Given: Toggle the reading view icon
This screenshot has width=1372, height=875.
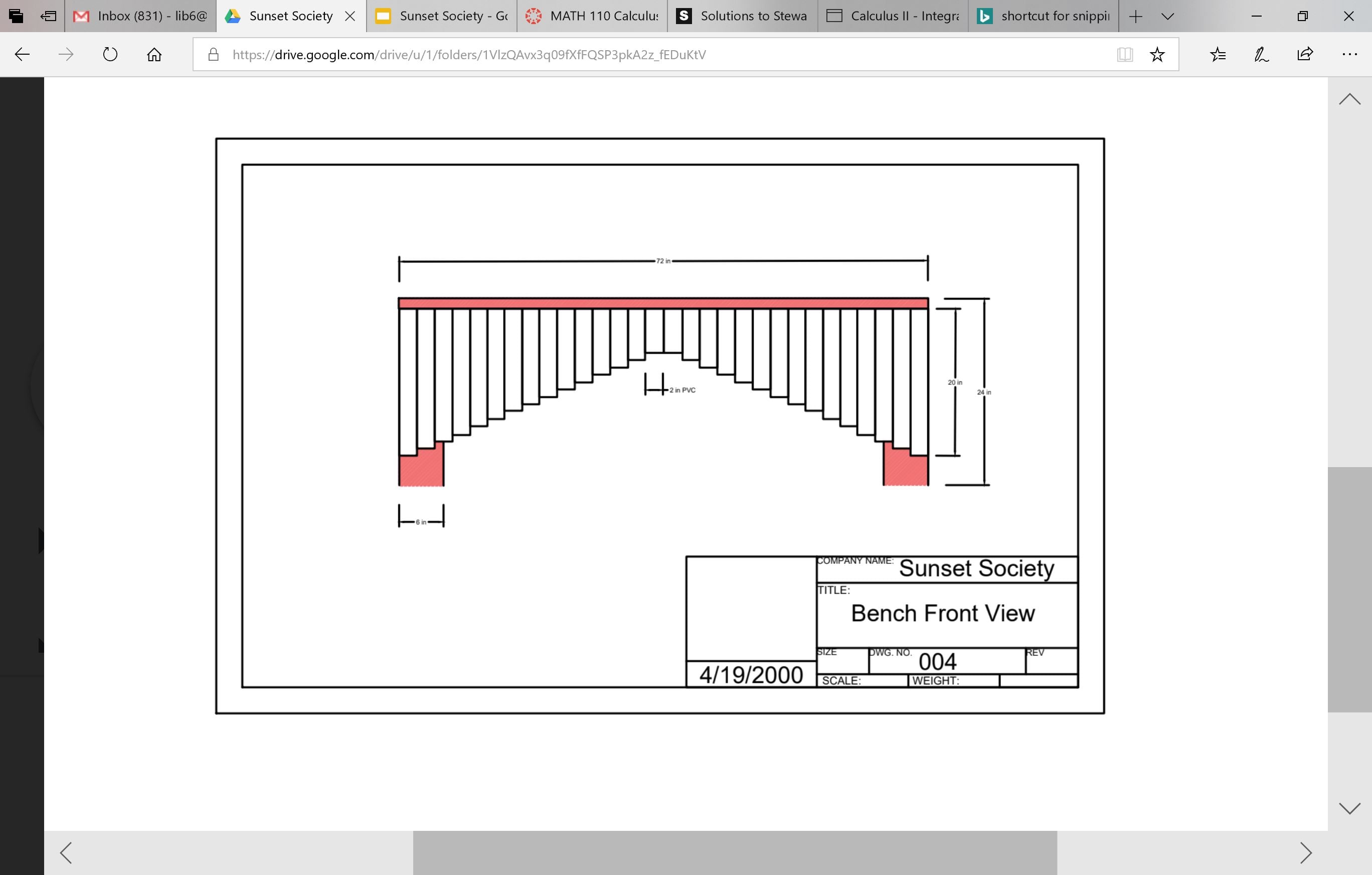Looking at the screenshot, I should [1124, 55].
